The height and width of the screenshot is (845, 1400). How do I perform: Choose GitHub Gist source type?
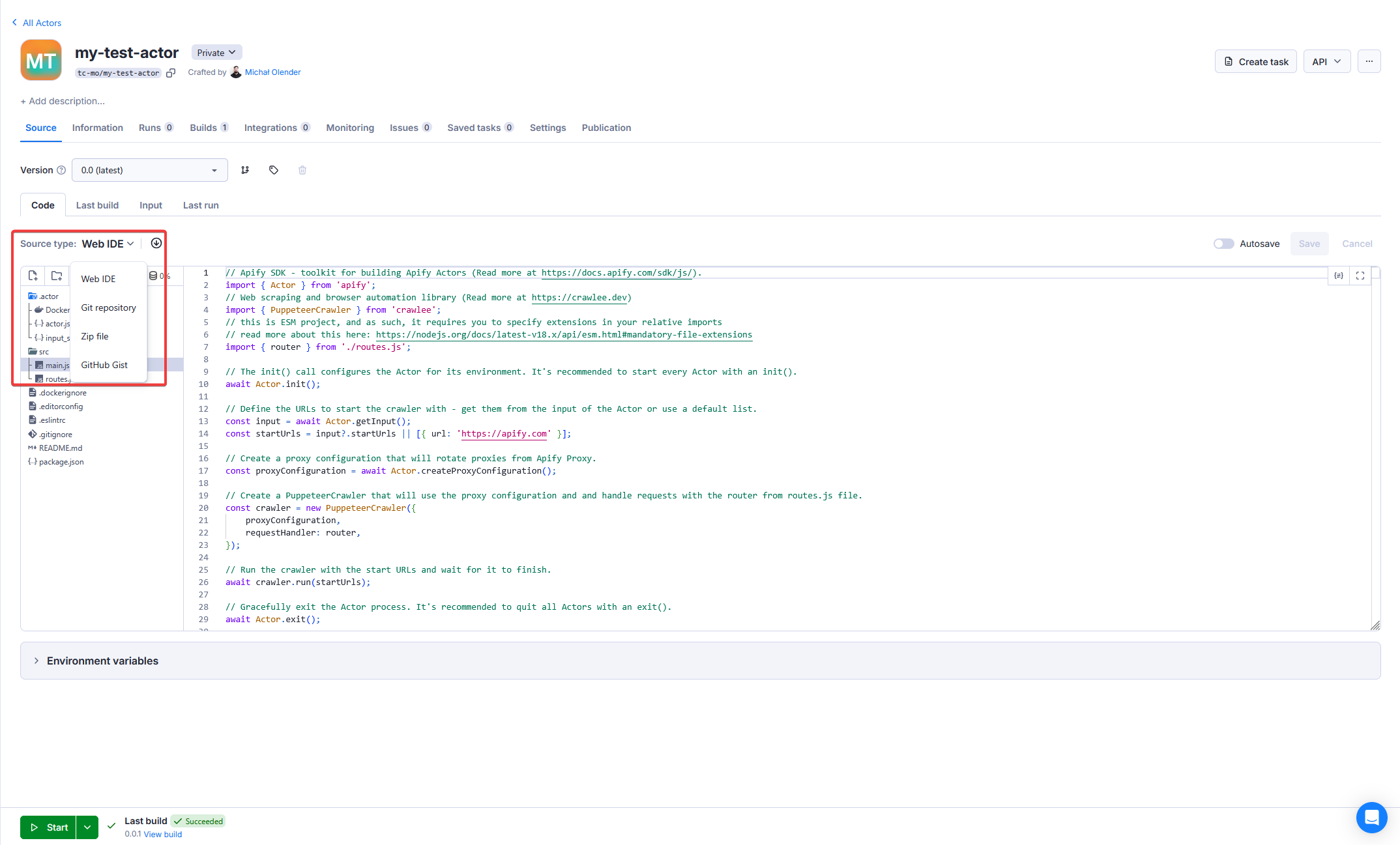point(104,365)
